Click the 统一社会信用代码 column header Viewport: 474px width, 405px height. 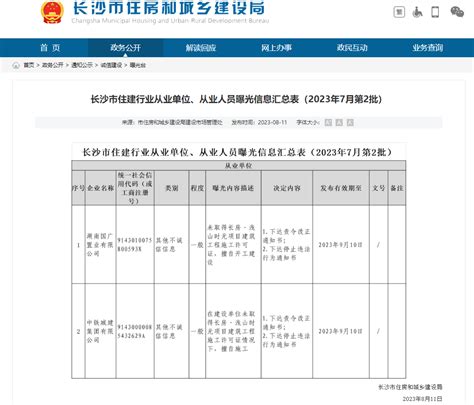[x=135, y=188]
